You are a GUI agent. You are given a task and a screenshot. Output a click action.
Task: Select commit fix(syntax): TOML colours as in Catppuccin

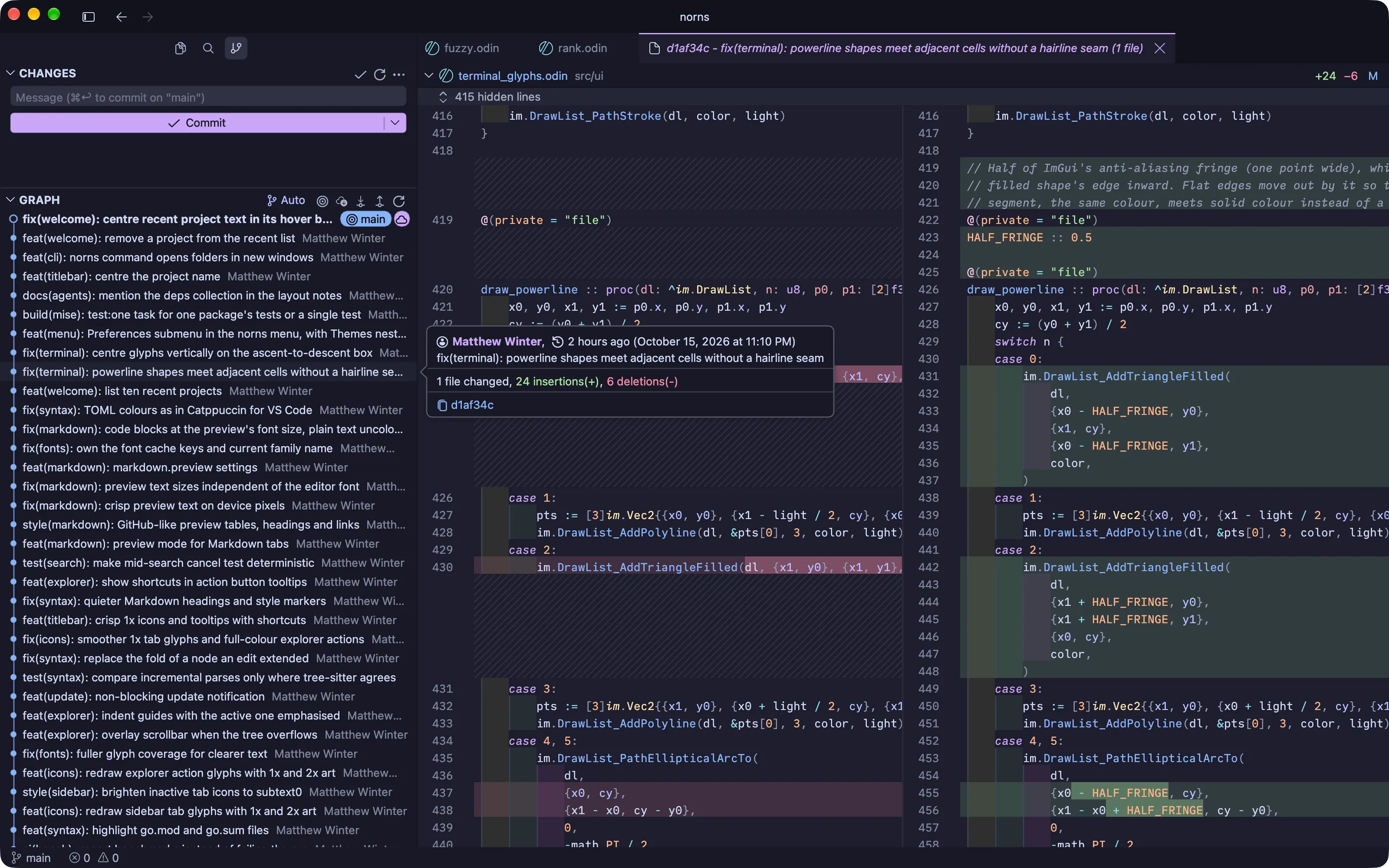(208, 410)
